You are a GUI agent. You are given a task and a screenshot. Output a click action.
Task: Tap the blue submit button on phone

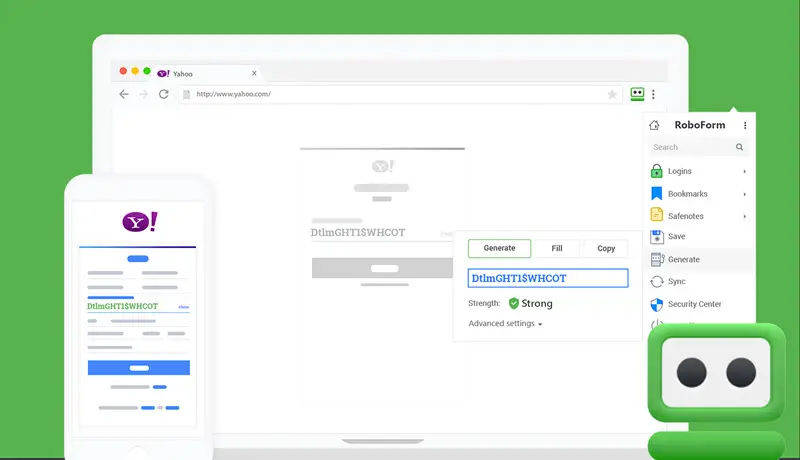click(x=139, y=368)
